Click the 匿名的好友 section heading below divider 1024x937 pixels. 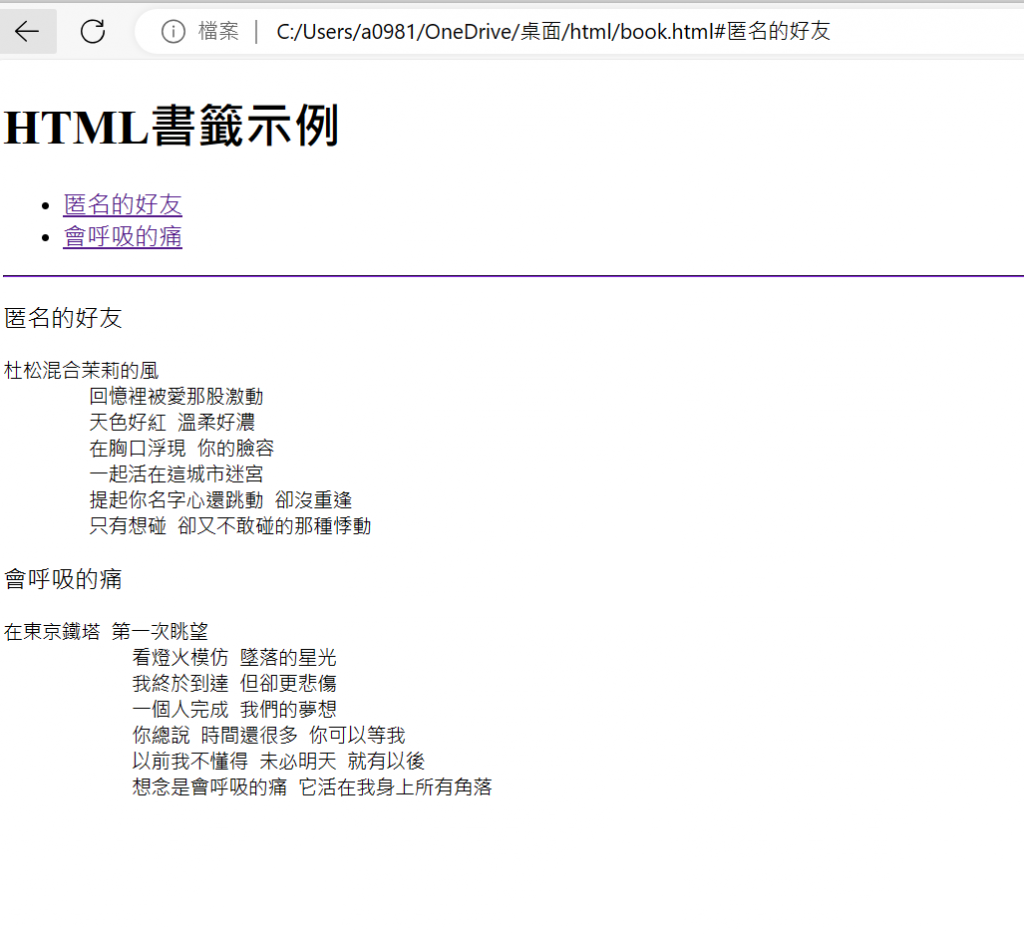point(63,318)
